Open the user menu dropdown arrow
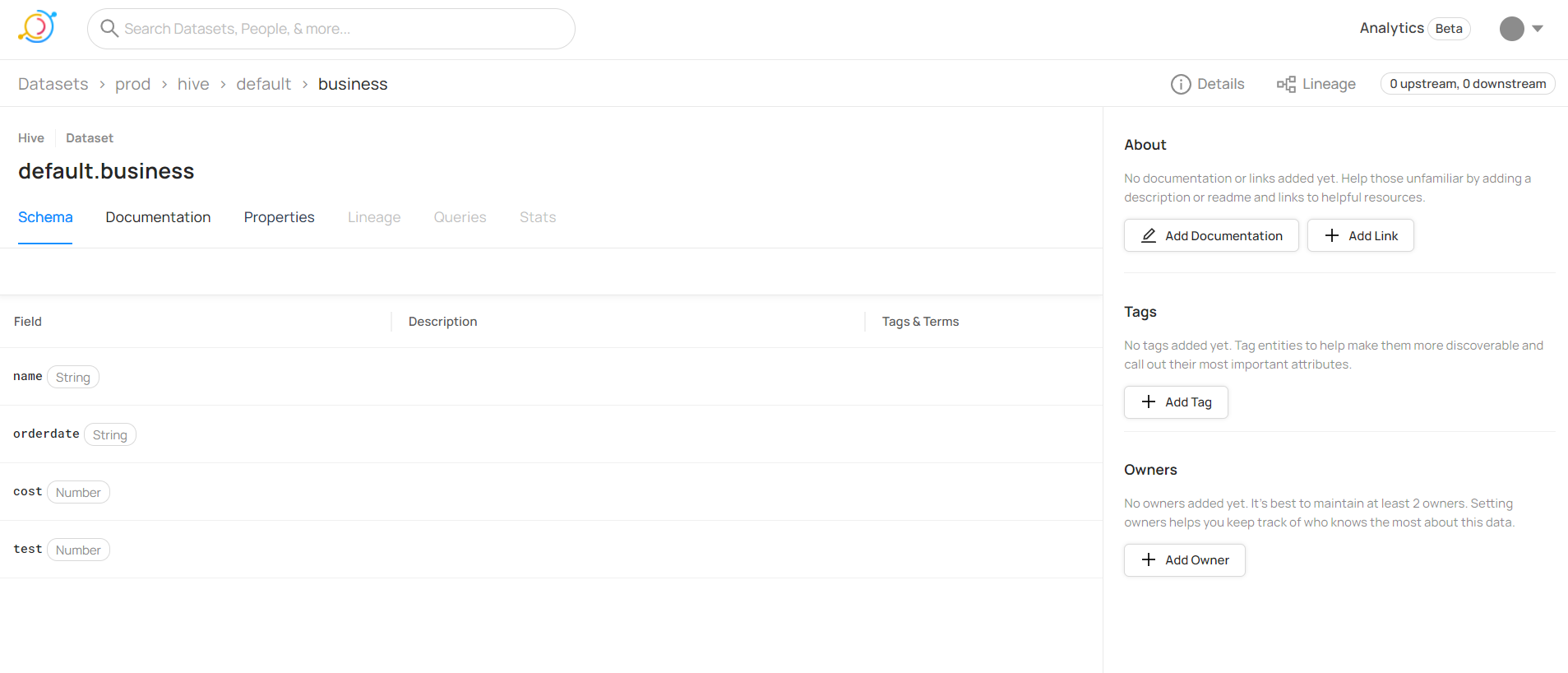Viewport: 1568px width, 673px height. click(x=1538, y=29)
